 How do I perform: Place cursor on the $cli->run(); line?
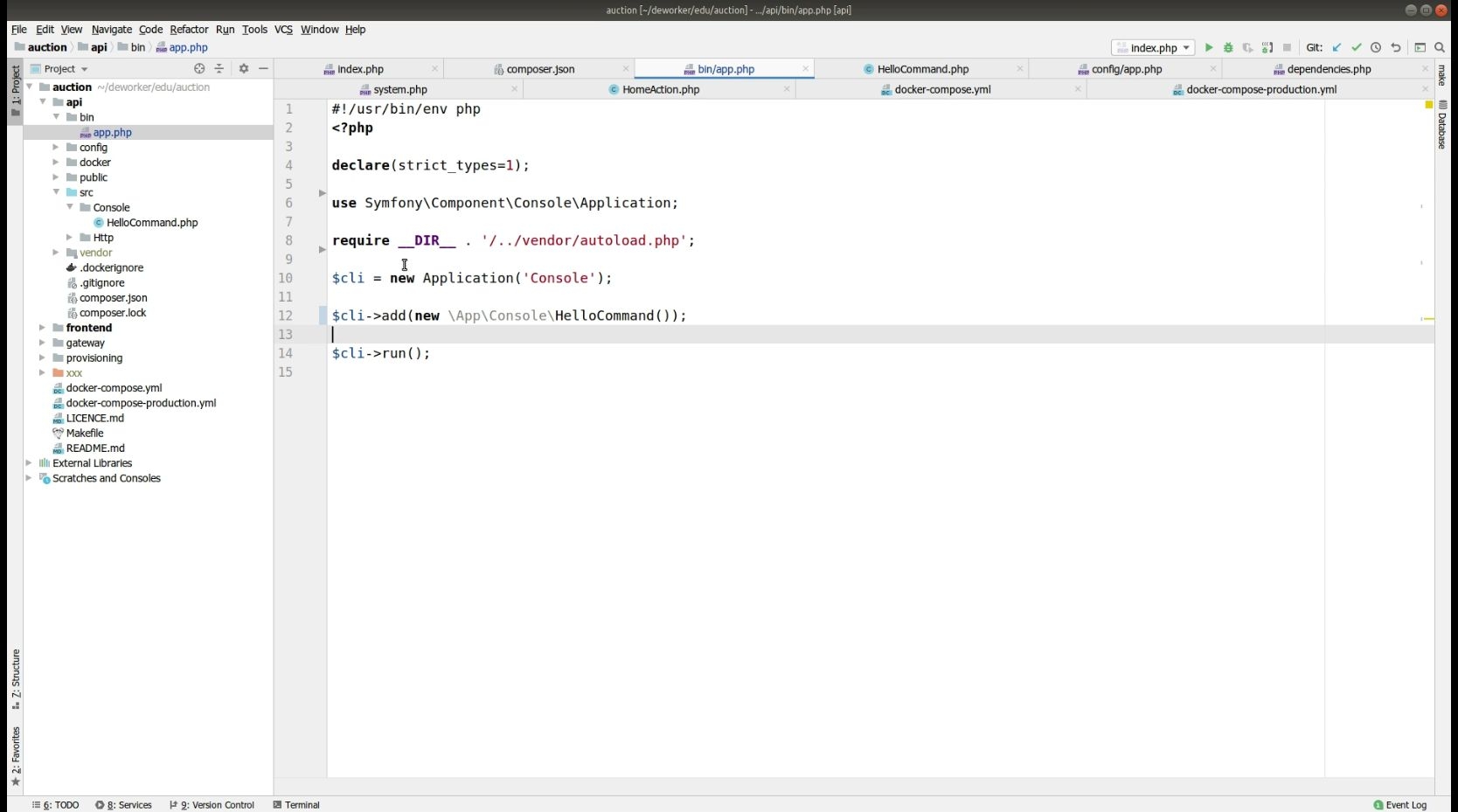click(x=381, y=353)
